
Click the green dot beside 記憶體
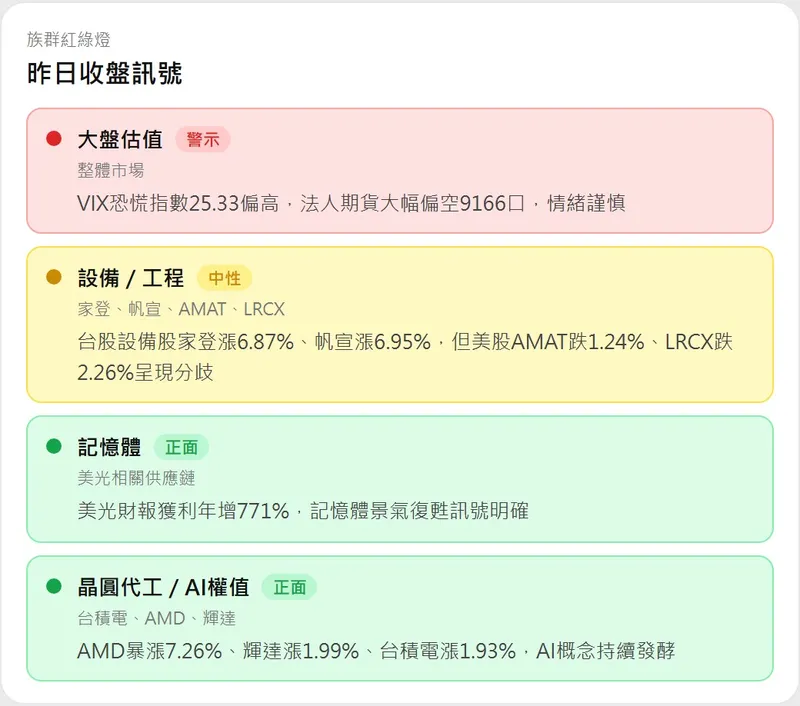click(54, 446)
